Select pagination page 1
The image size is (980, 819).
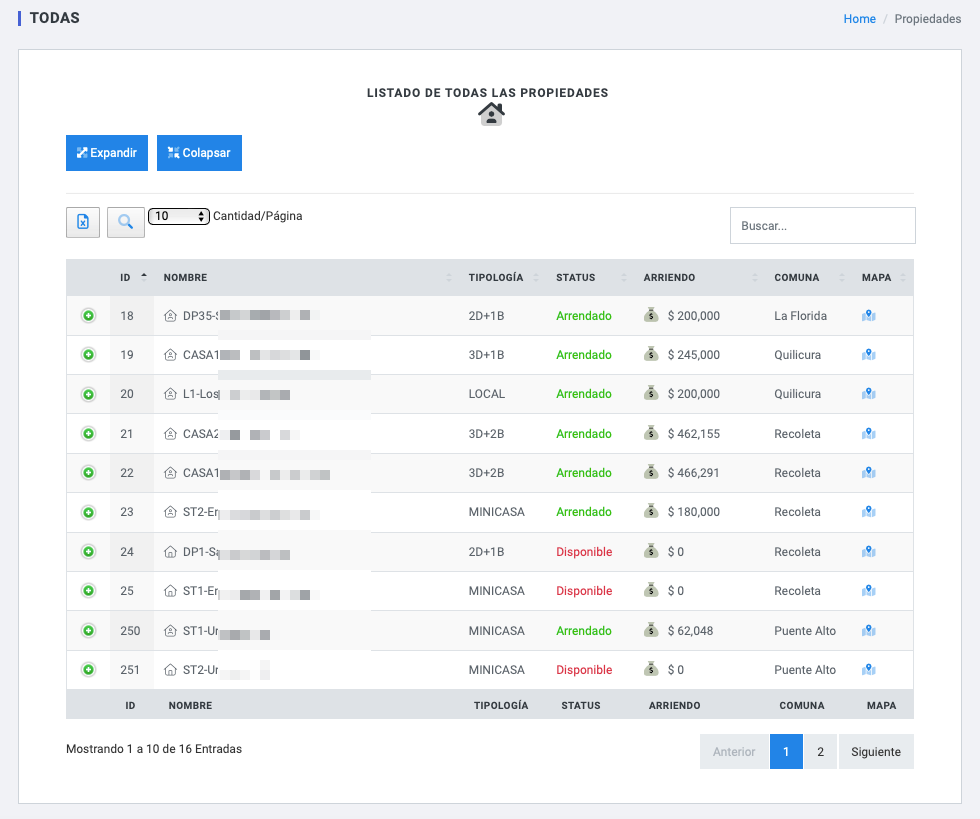coord(786,751)
